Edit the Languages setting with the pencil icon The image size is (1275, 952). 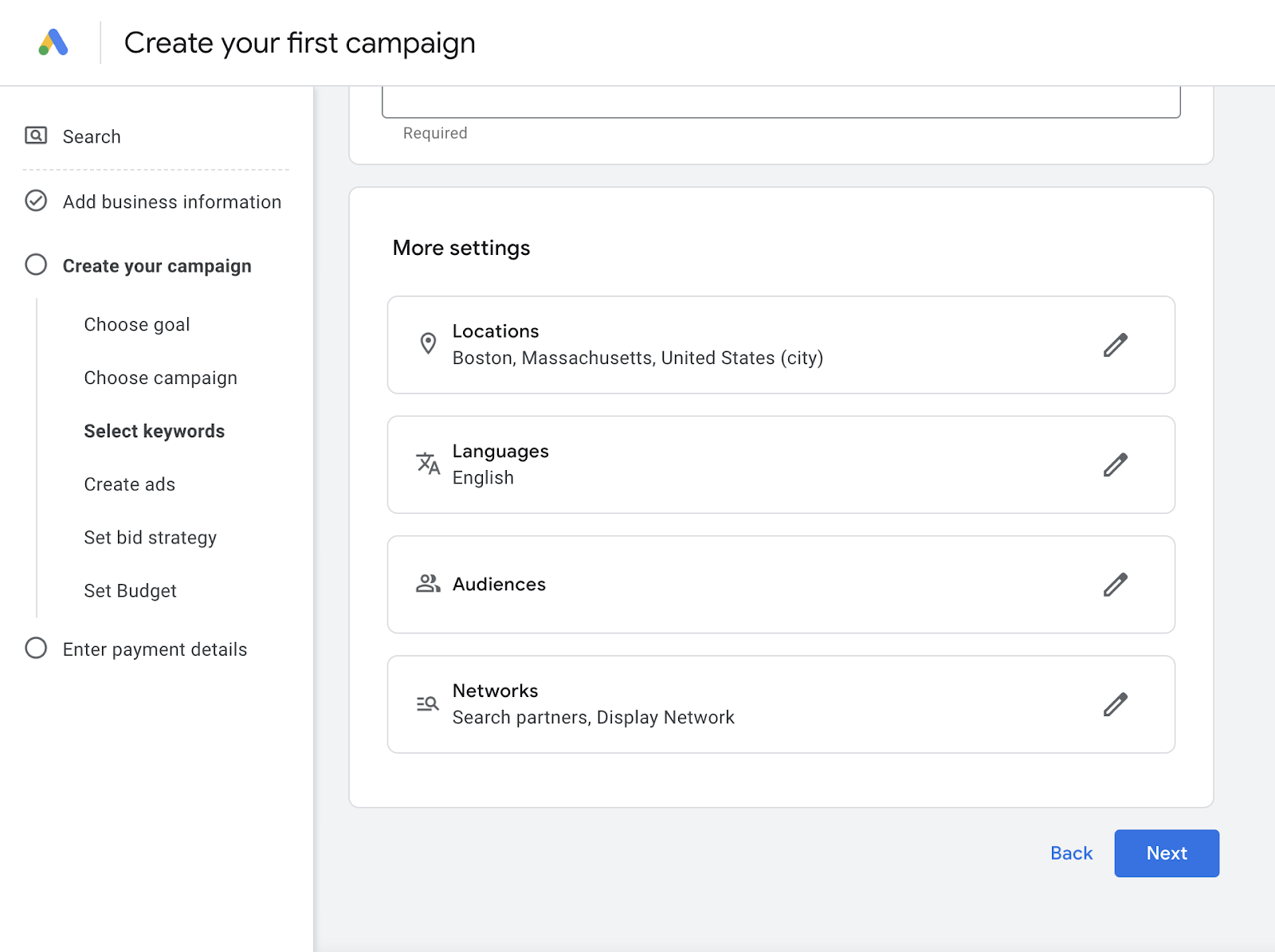click(1116, 464)
